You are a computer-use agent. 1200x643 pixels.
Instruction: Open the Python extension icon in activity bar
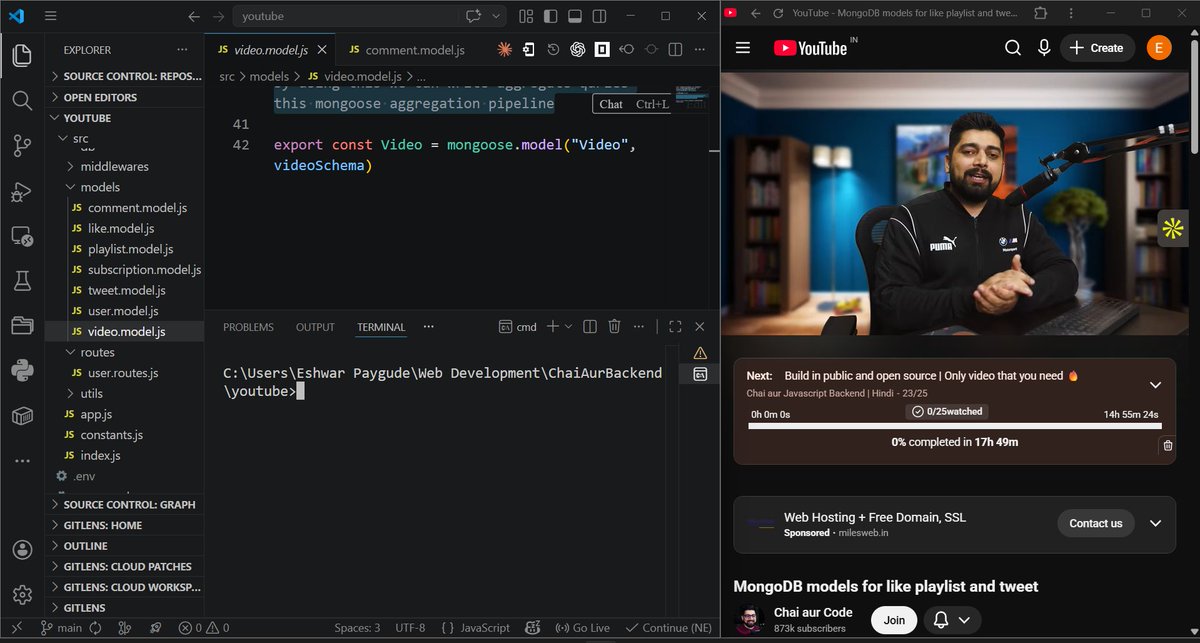[22, 371]
